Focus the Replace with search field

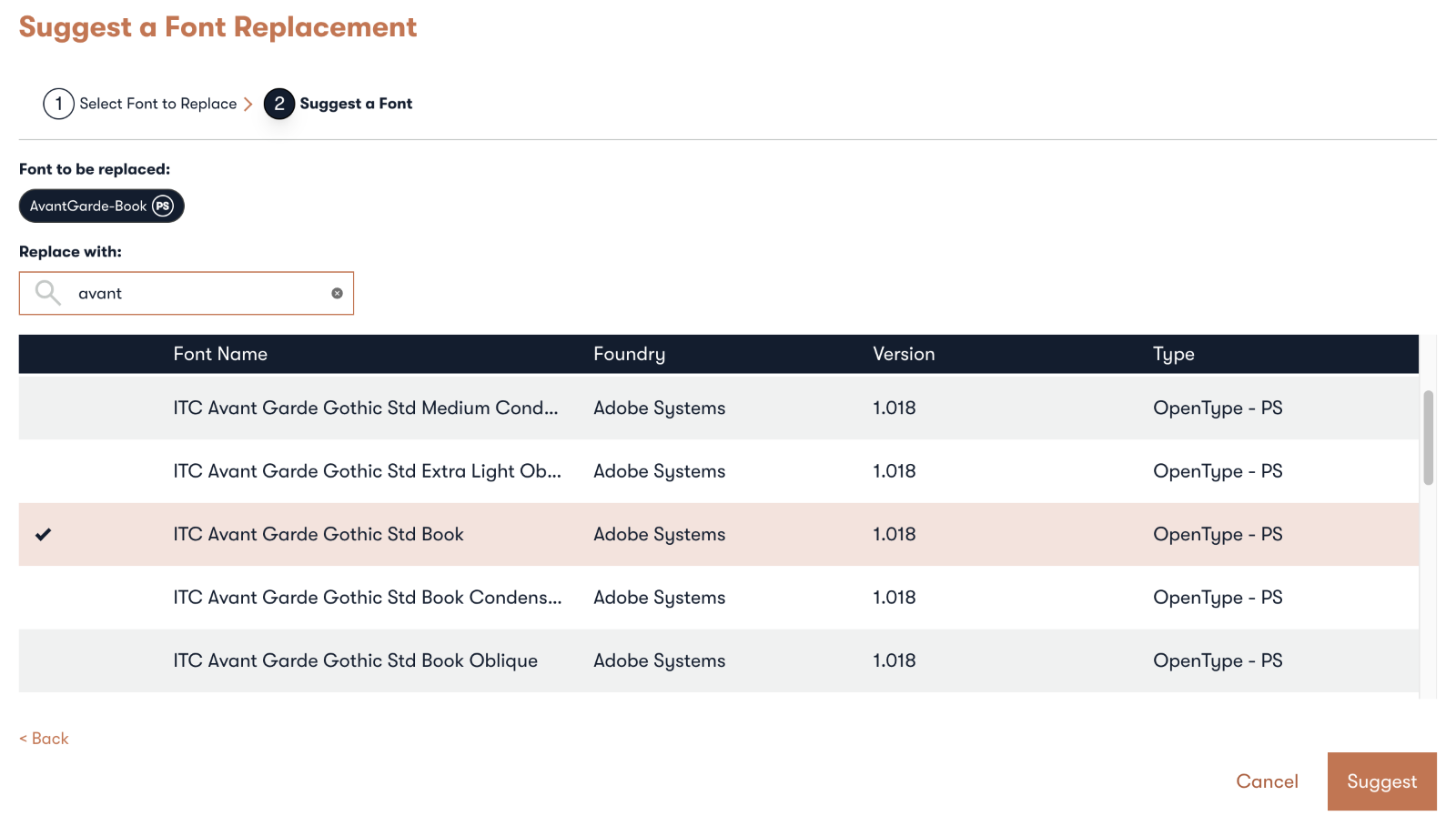click(187, 293)
